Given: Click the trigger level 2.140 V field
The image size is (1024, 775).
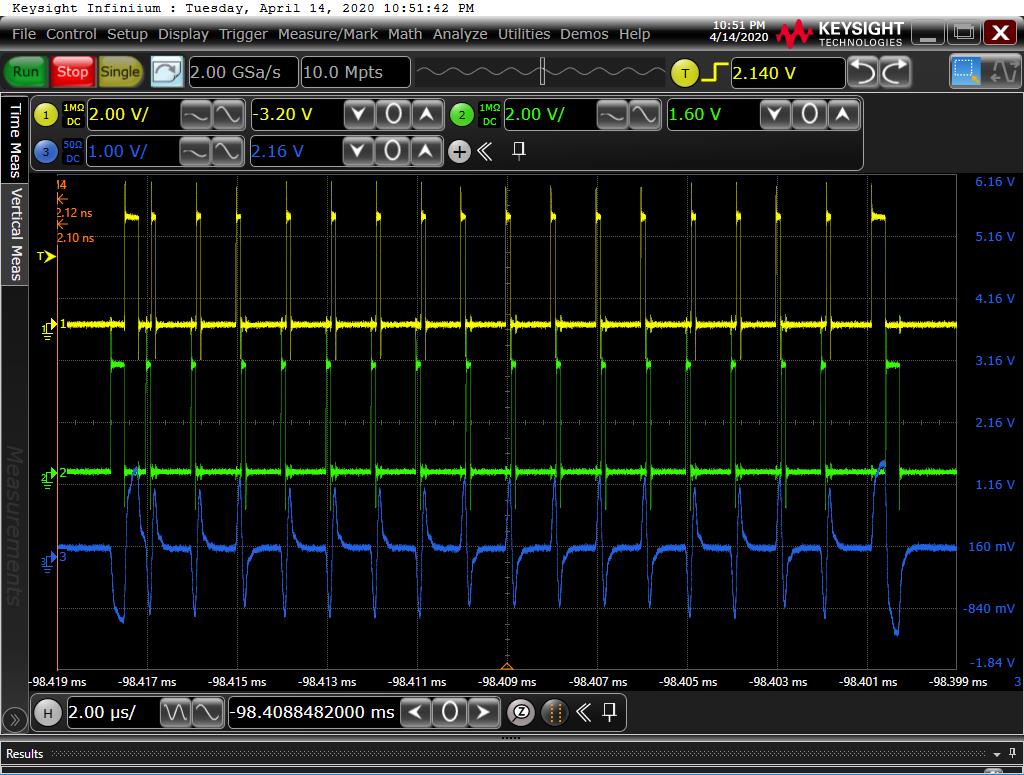Looking at the screenshot, I should [x=787, y=73].
